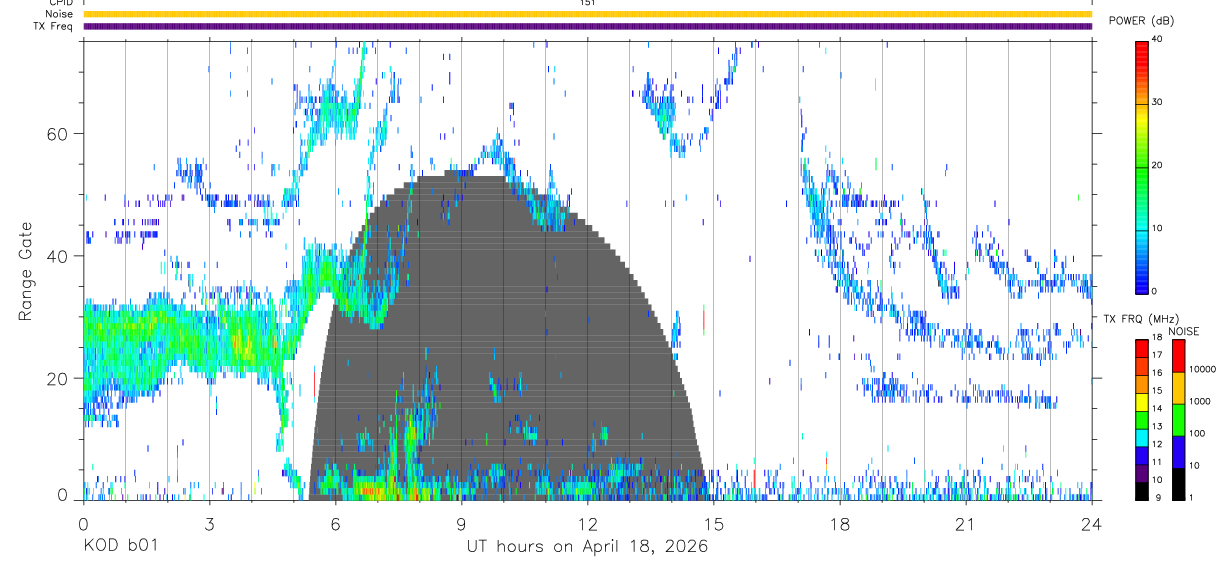
Task: Click the Noise row label at top
Action: click(x=60, y=14)
